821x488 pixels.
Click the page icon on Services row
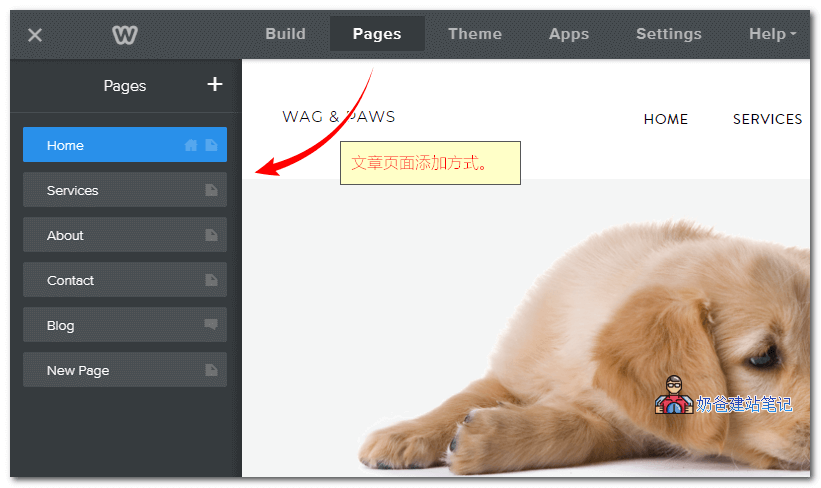pyautogui.click(x=211, y=190)
